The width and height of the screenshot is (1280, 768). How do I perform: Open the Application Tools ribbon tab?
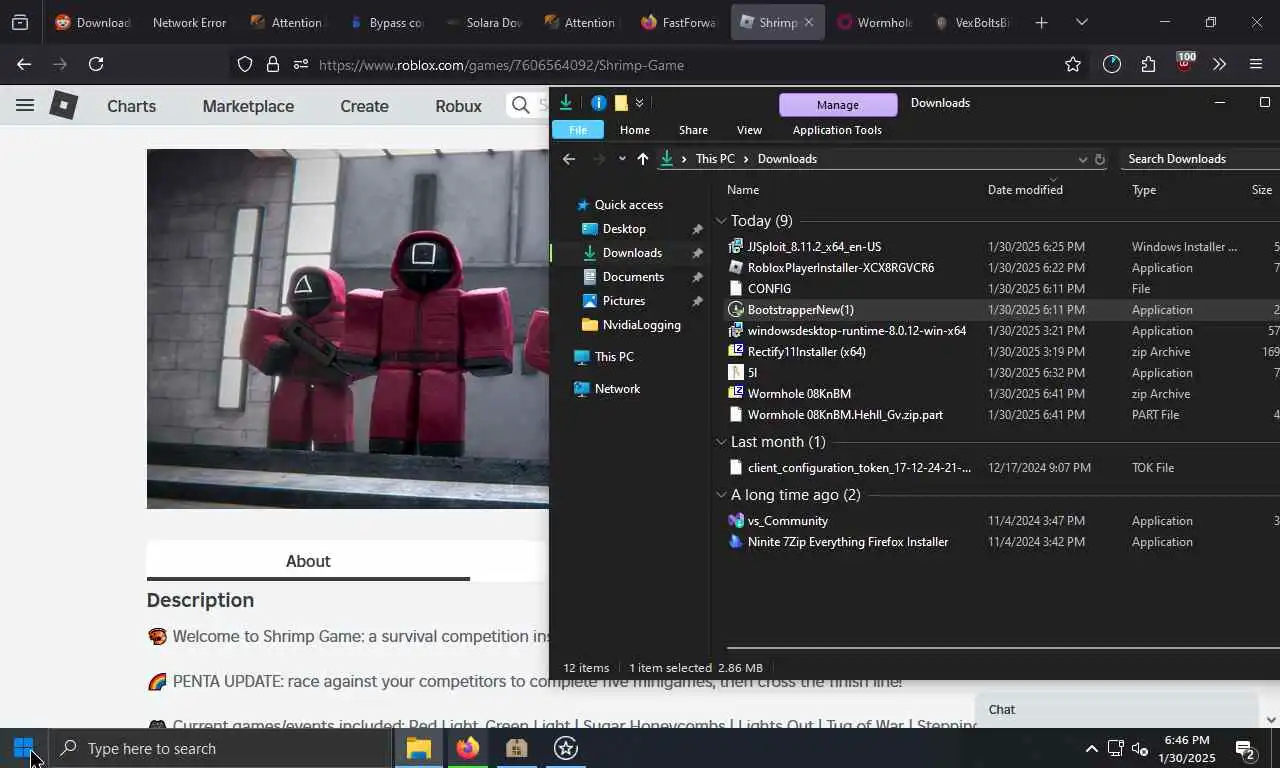click(837, 130)
